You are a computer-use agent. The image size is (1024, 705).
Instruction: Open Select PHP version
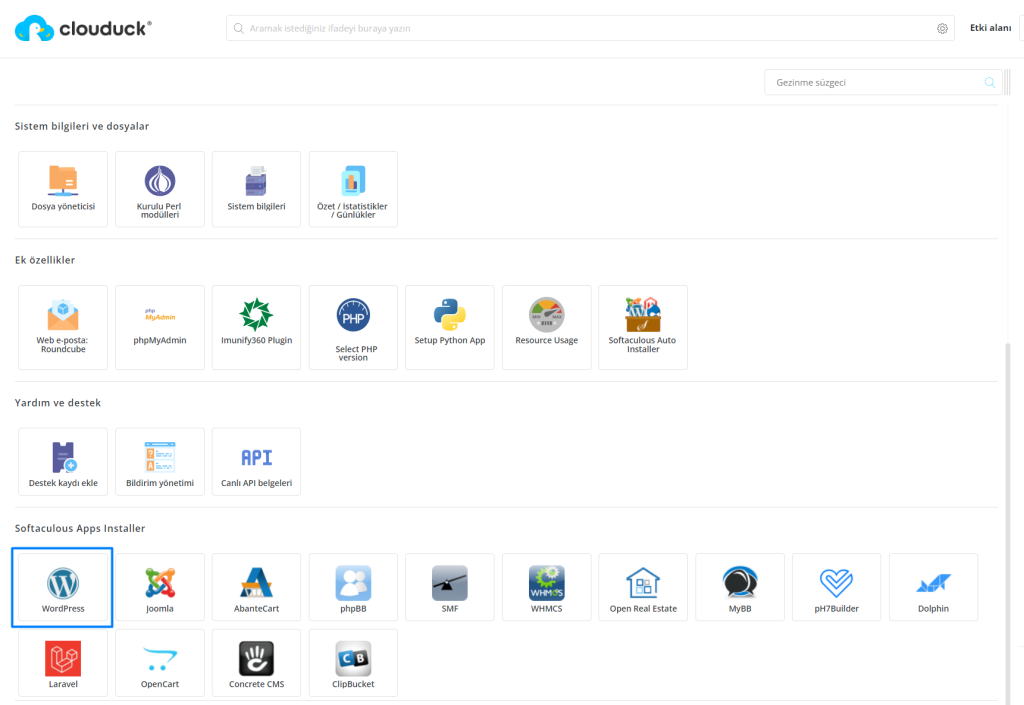[353, 327]
